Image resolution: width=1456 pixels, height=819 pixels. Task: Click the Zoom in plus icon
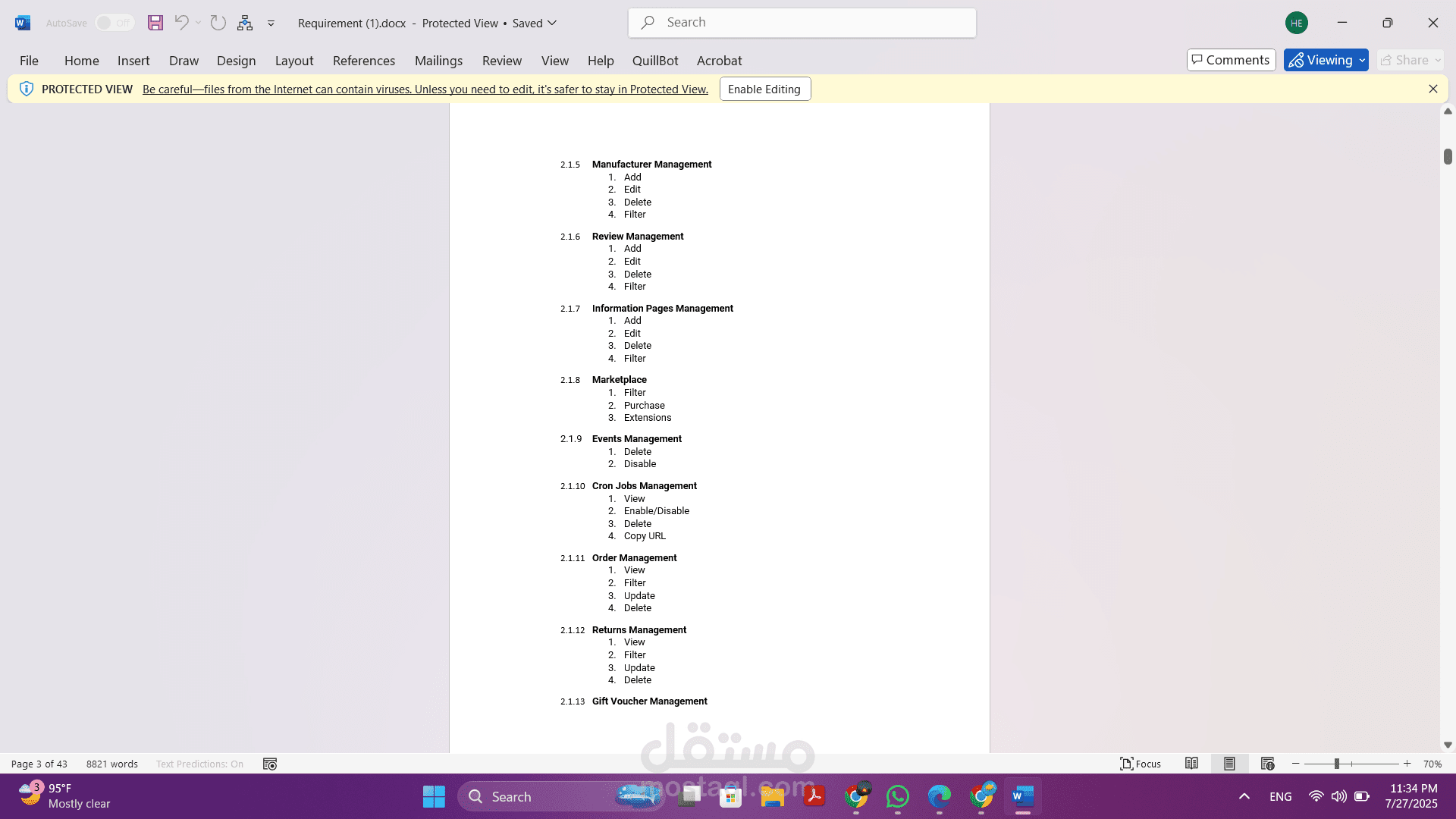pos(1407,764)
